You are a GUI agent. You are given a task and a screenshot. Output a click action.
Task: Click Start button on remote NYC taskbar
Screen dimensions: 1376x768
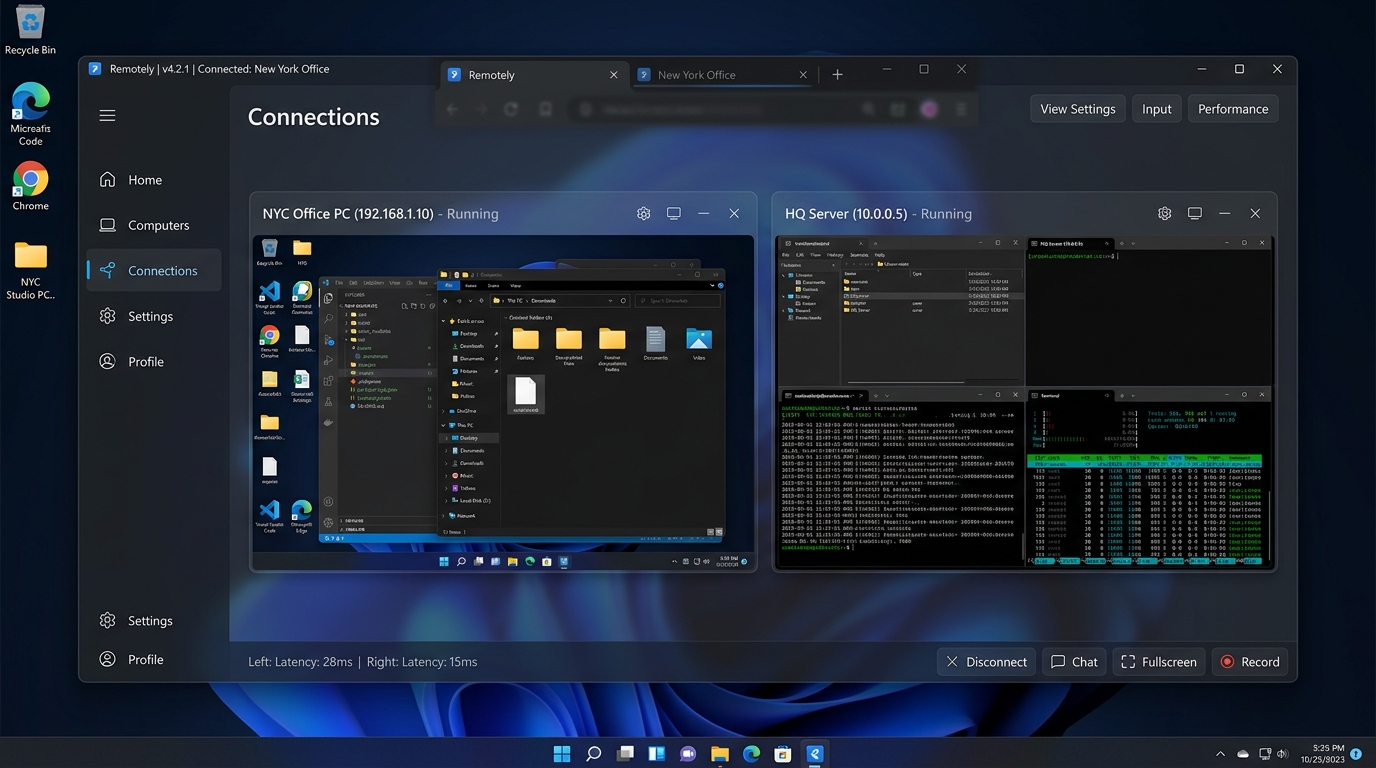pyautogui.click(x=443, y=562)
